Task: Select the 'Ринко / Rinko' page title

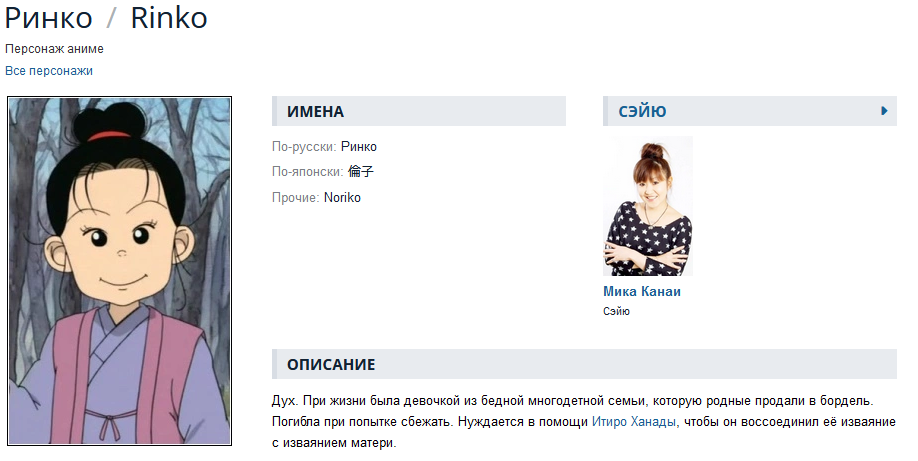Action: point(106,18)
